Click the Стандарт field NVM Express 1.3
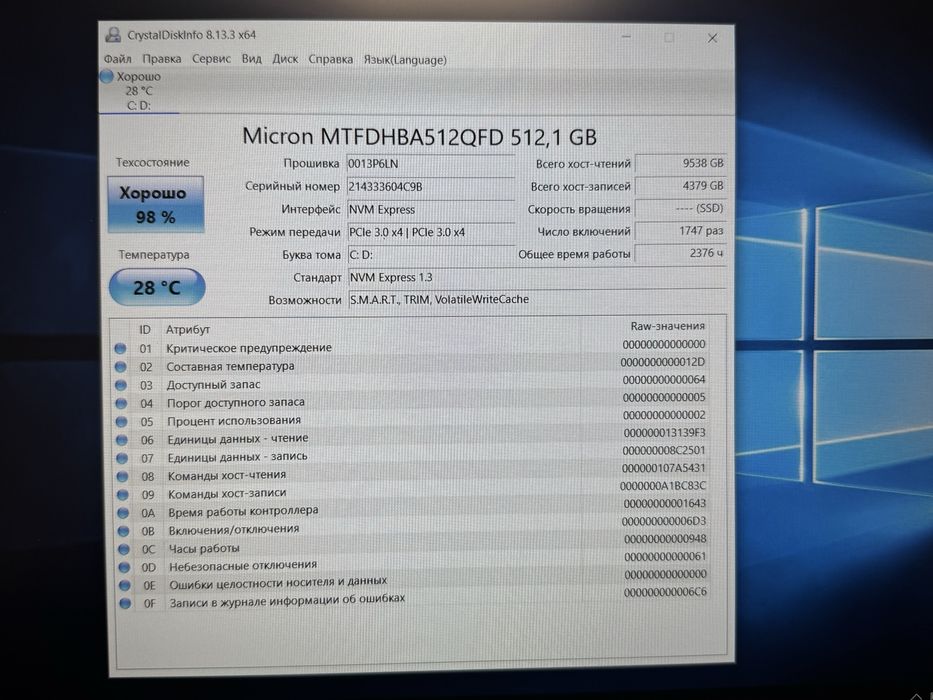This screenshot has width=933, height=700. pyautogui.click(x=537, y=277)
